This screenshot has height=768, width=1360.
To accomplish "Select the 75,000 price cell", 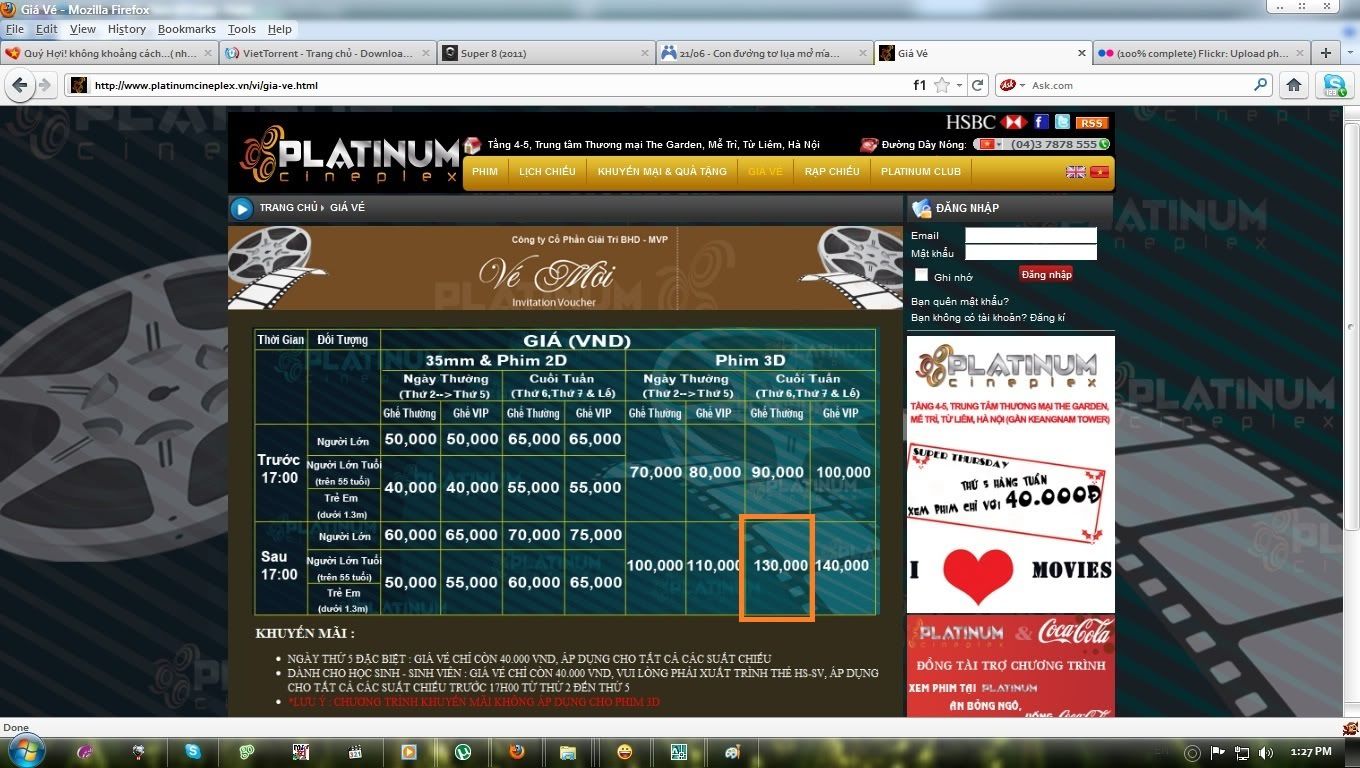I will 595,535.
